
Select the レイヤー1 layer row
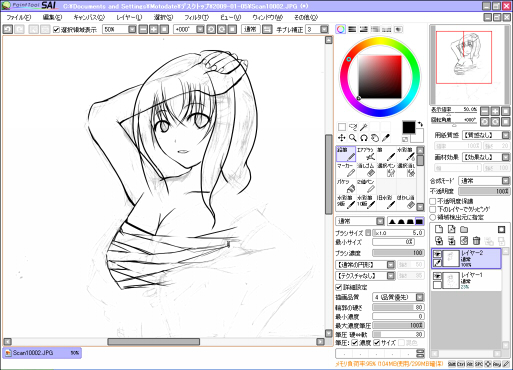[x=466, y=280]
